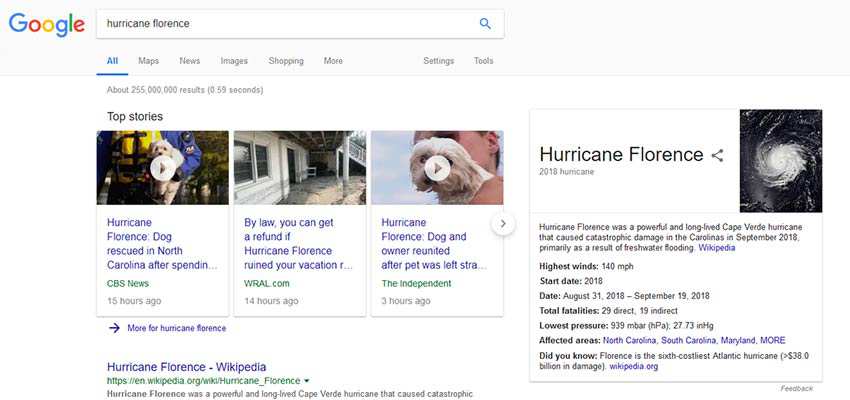This screenshot has width=850, height=400.
Task: Open the Tools search filter options
Action: (483, 61)
